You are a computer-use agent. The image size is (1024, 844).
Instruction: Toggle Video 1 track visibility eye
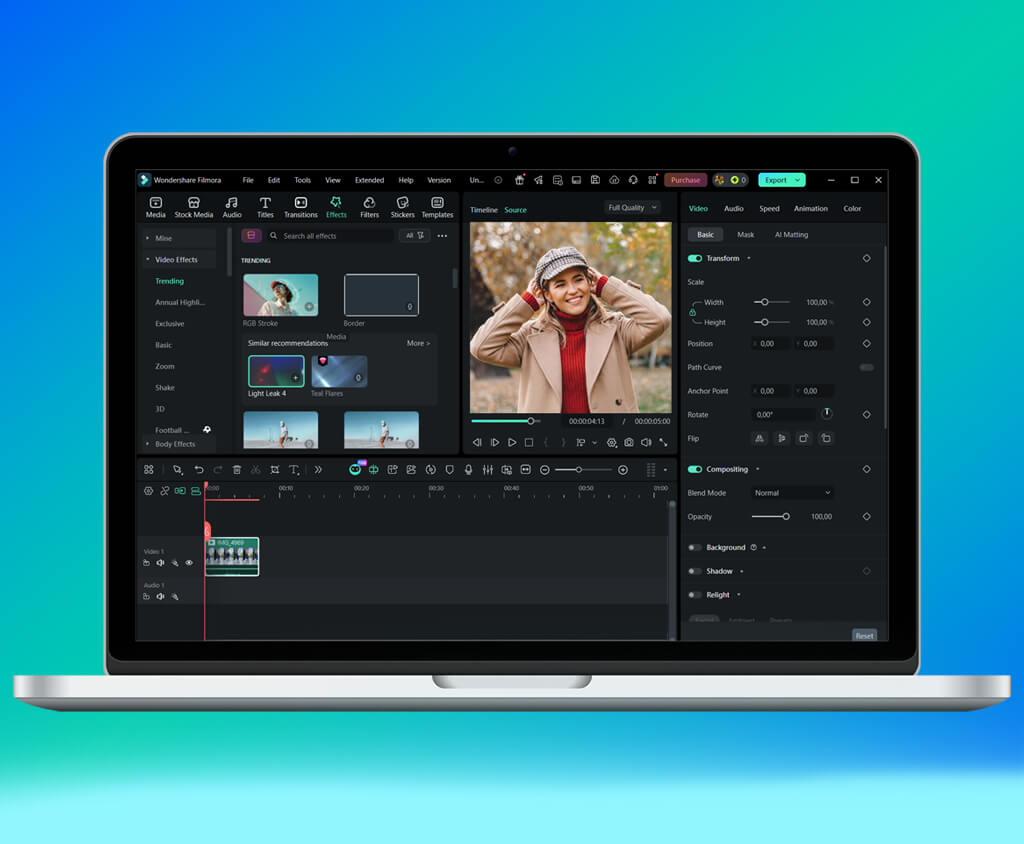pos(189,562)
